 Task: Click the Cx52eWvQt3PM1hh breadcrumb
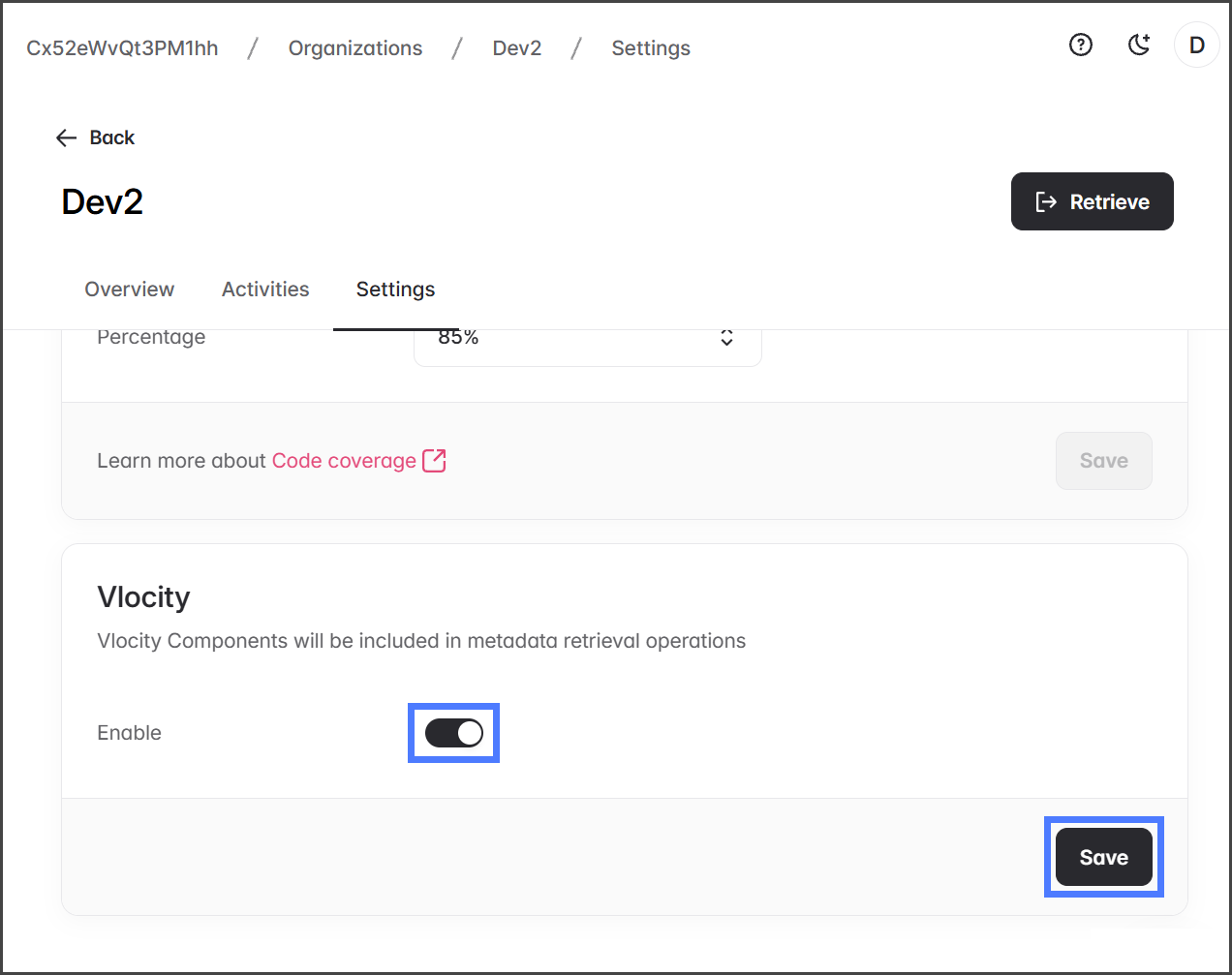[x=122, y=48]
